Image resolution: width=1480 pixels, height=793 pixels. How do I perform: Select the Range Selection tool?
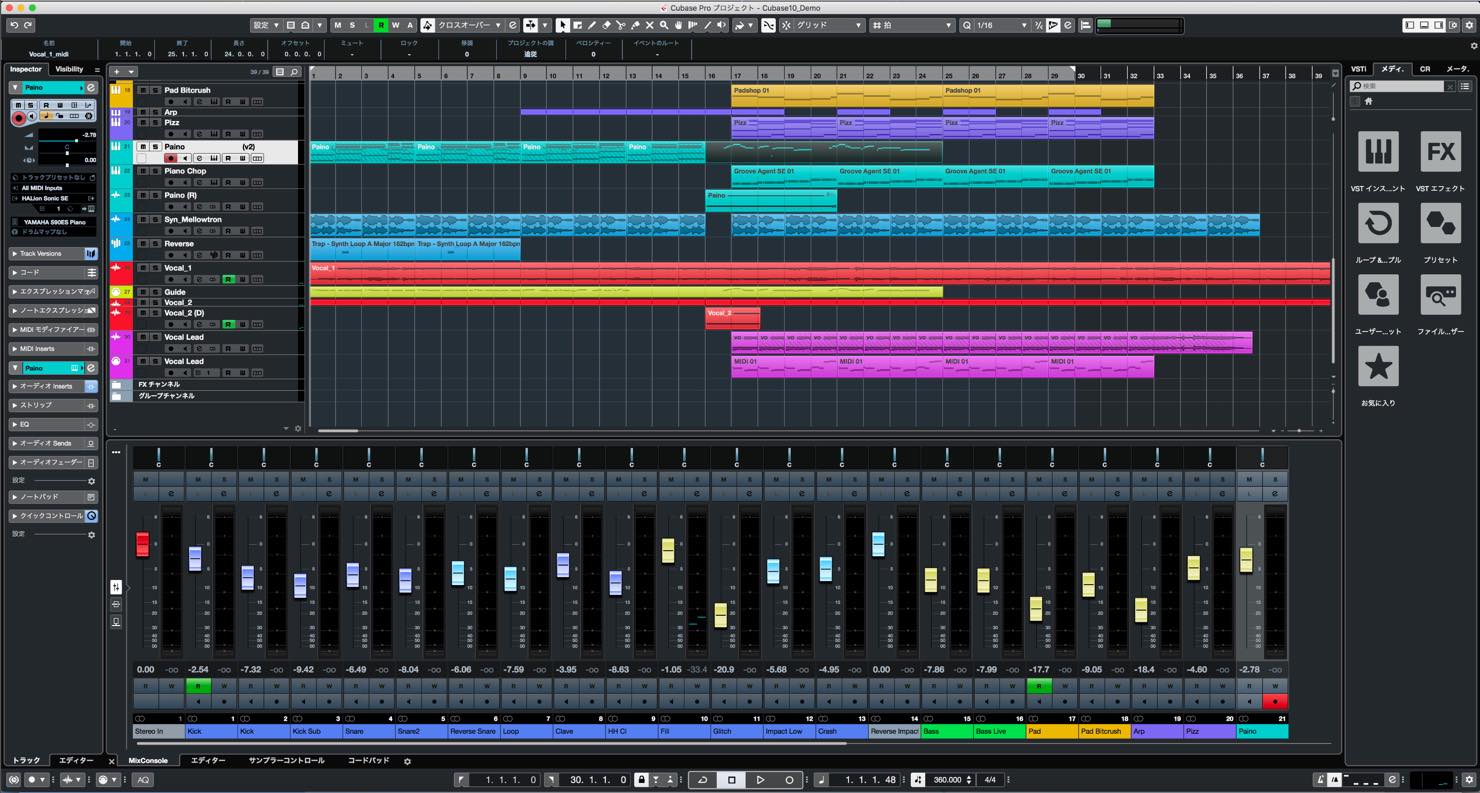pyautogui.click(x=577, y=25)
